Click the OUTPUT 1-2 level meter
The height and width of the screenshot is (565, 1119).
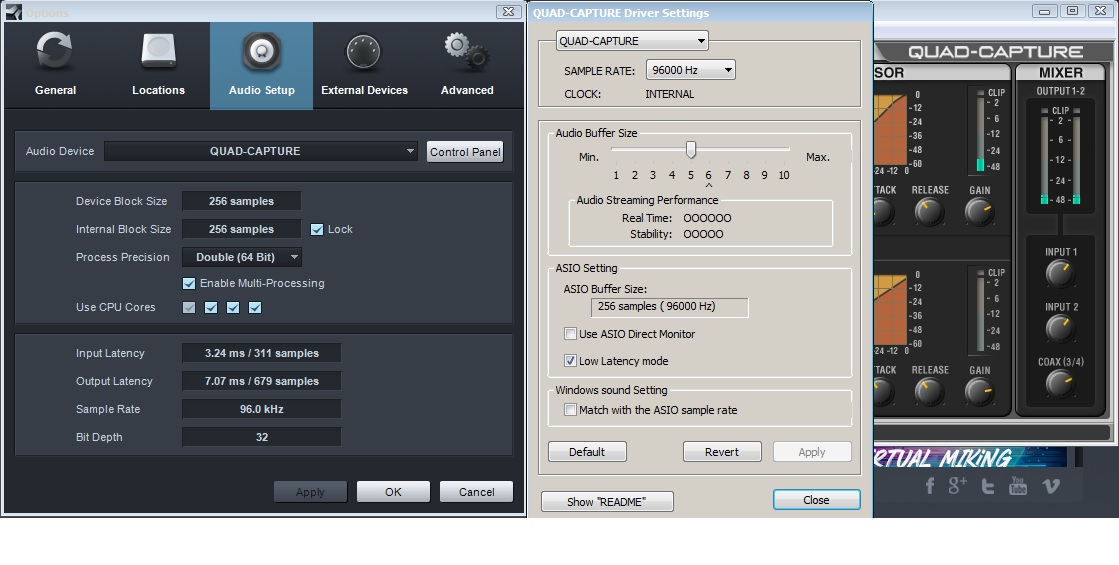[x=1060, y=156]
